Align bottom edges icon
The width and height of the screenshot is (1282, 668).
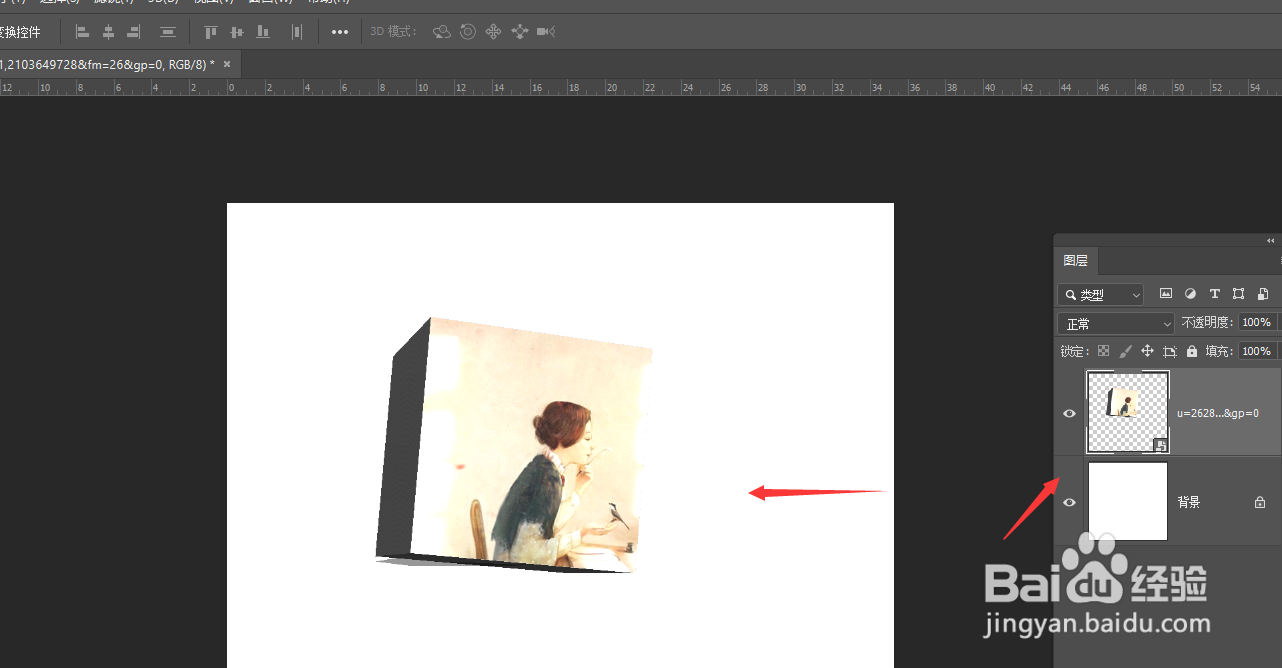click(x=263, y=32)
